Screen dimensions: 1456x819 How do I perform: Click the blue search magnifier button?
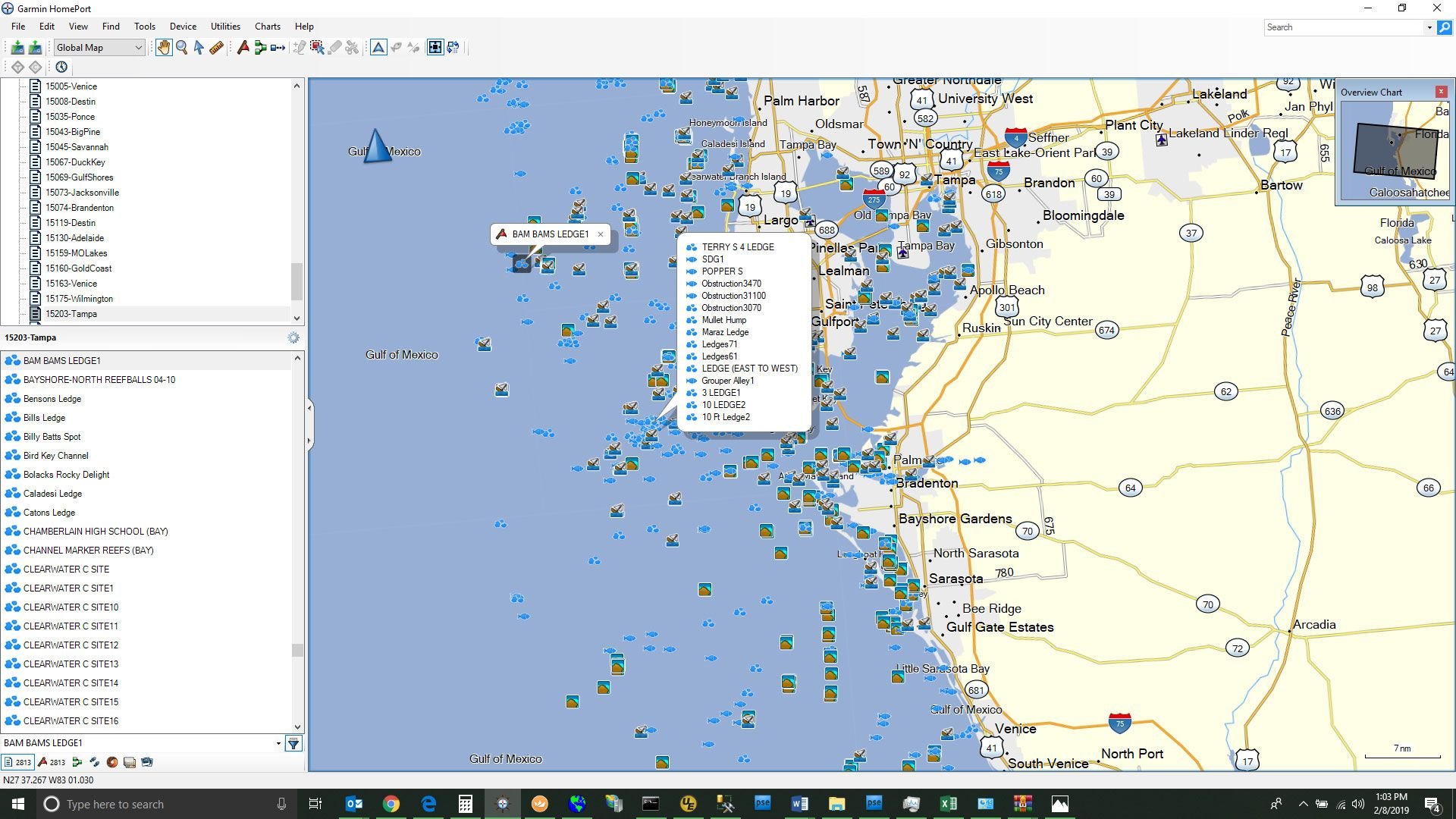click(1445, 27)
